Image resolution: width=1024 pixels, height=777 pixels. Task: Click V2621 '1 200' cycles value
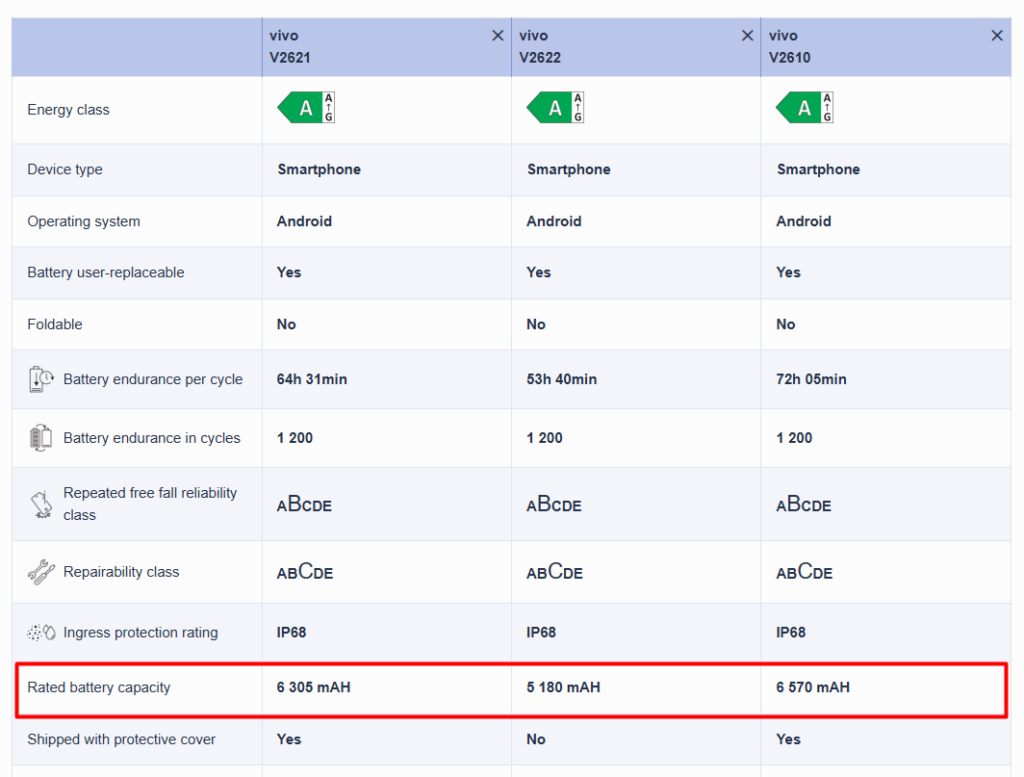(x=295, y=438)
